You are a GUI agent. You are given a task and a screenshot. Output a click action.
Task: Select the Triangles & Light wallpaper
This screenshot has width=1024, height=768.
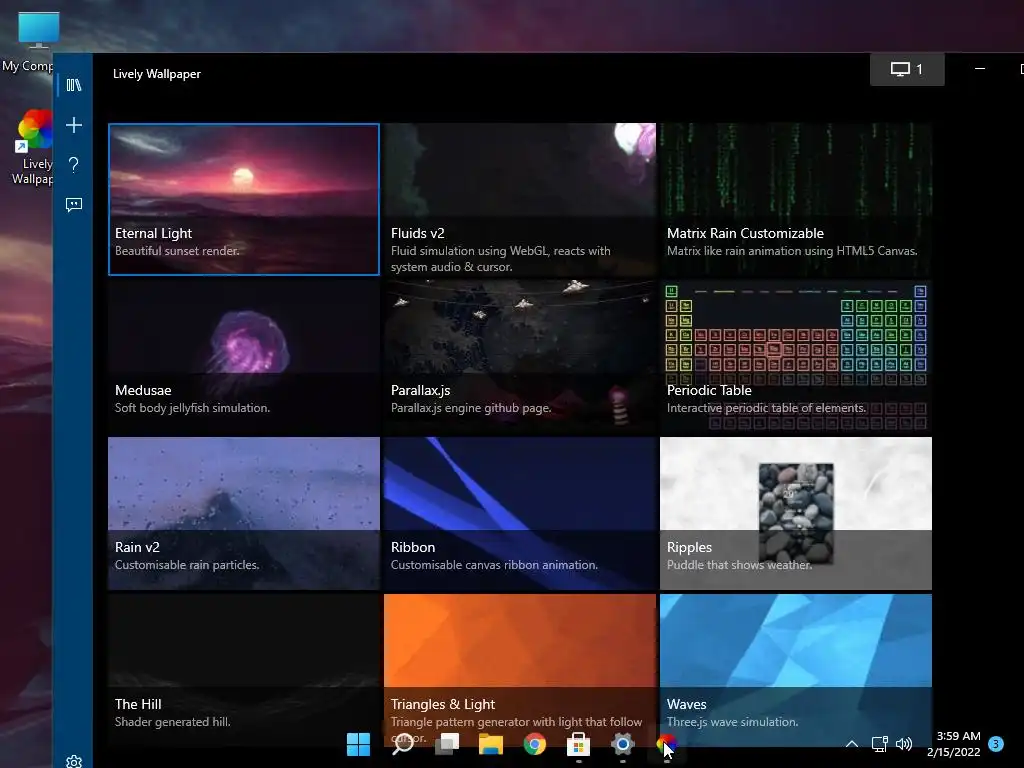[x=520, y=670]
